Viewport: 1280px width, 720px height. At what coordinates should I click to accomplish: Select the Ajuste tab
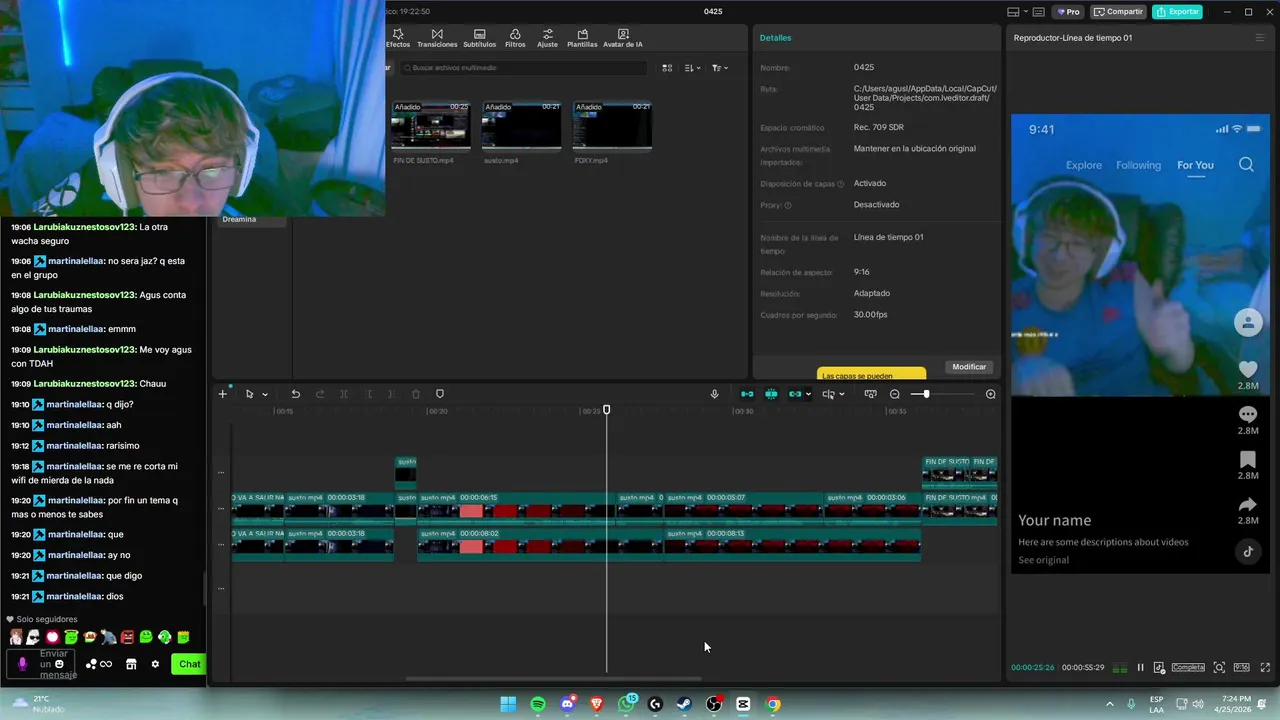pyautogui.click(x=547, y=38)
